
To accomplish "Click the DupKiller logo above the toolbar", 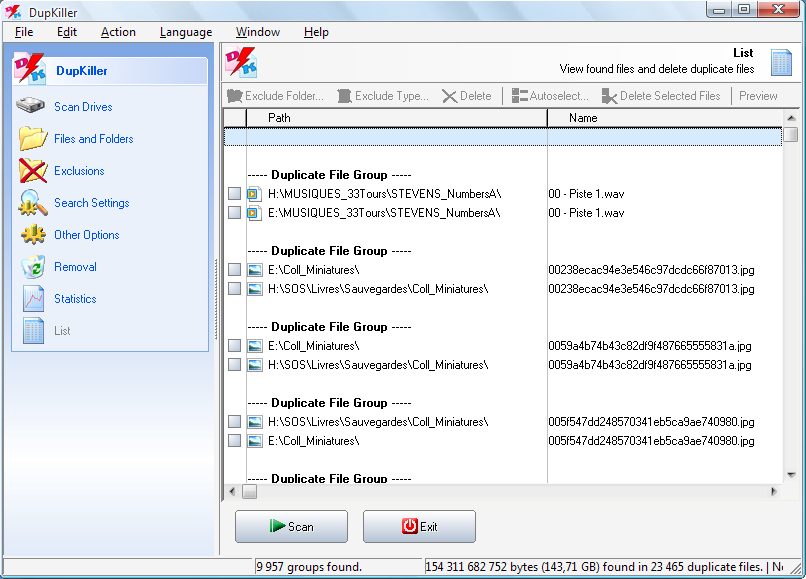I will tap(241, 62).
